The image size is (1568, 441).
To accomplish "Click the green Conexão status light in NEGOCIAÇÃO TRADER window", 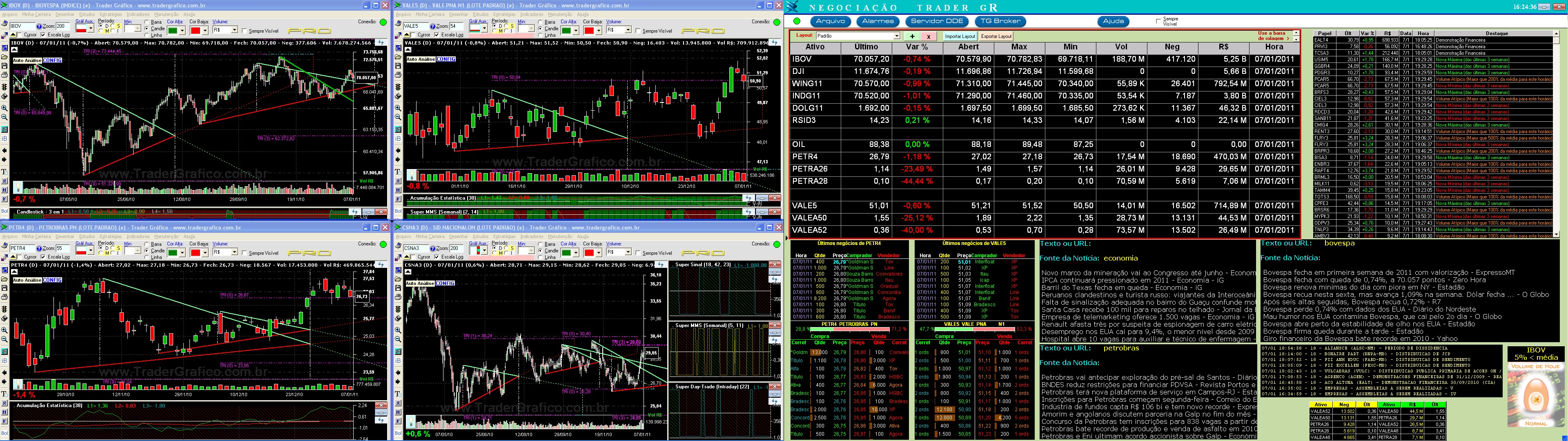I will tap(797, 21).
